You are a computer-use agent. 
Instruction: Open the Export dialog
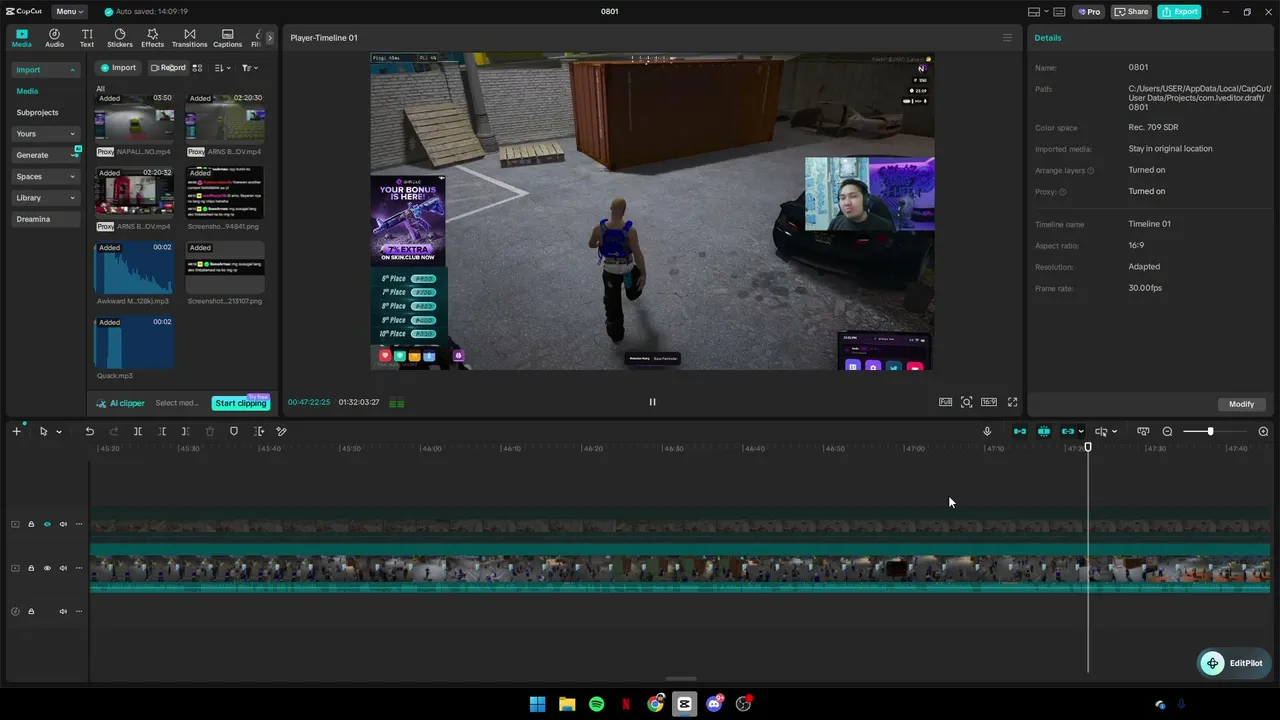point(1179,12)
